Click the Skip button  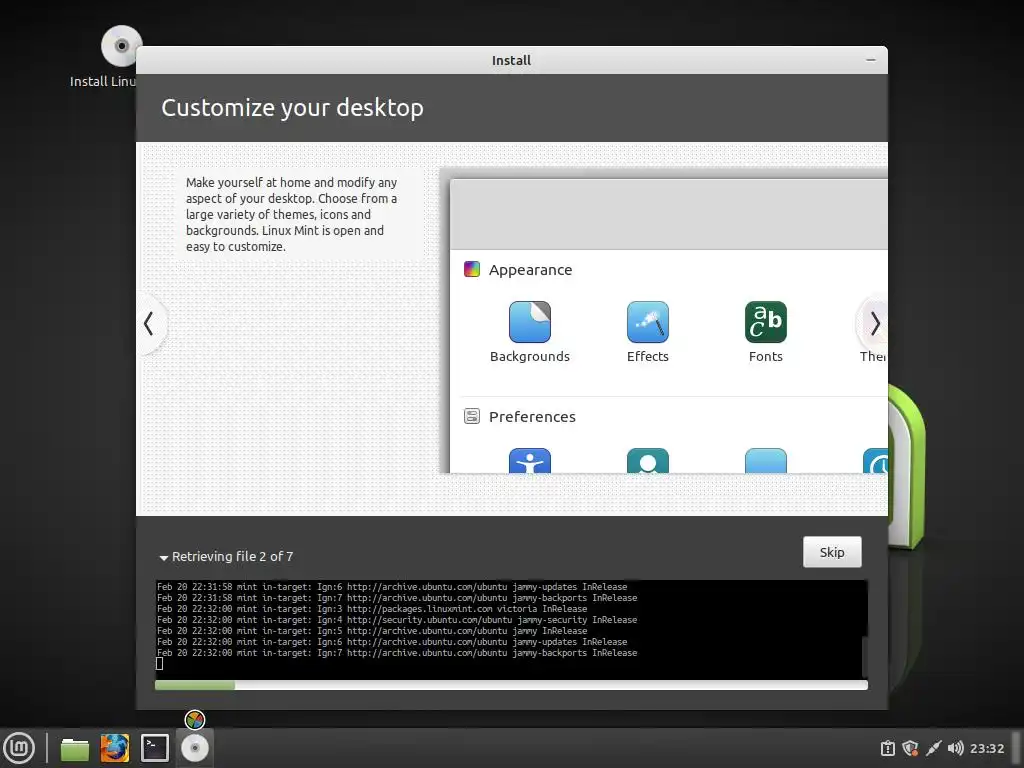tap(832, 552)
